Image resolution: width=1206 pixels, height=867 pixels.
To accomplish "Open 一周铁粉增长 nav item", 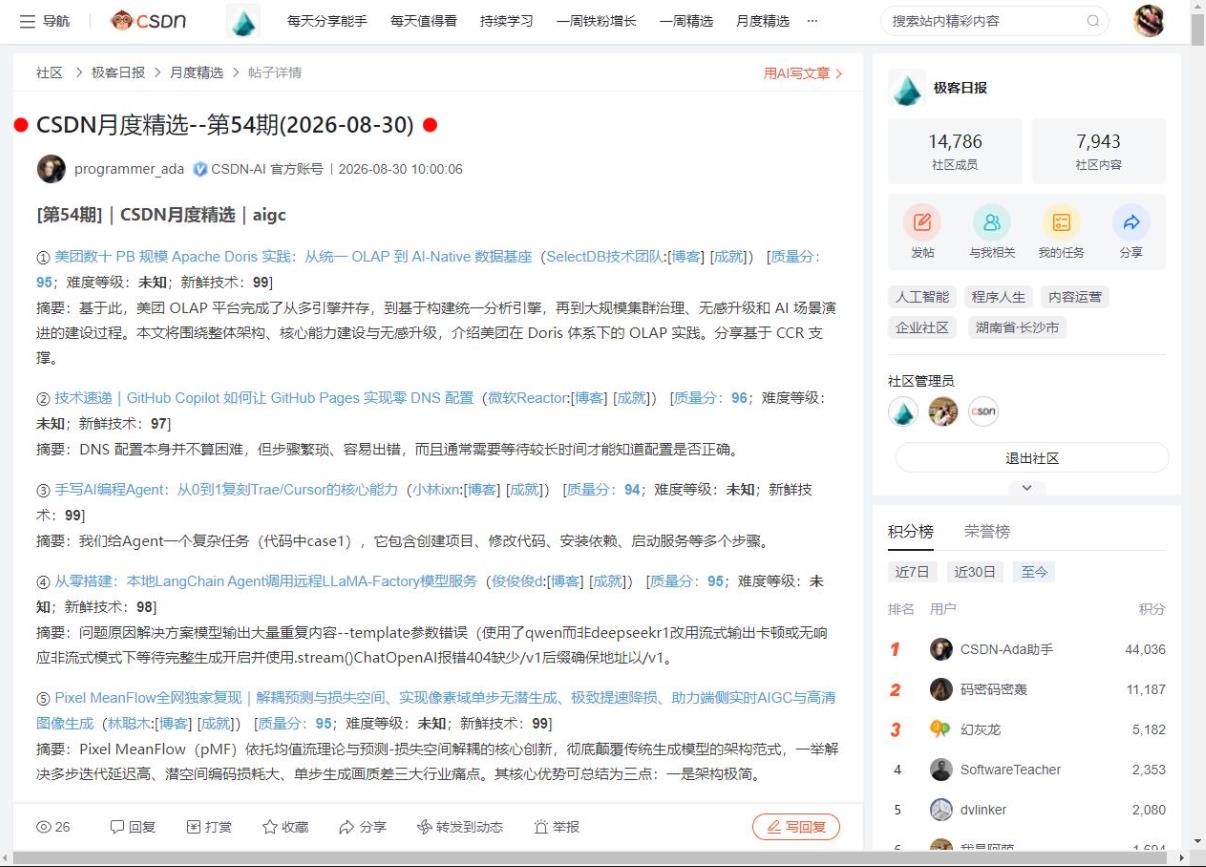I will pos(596,21).
